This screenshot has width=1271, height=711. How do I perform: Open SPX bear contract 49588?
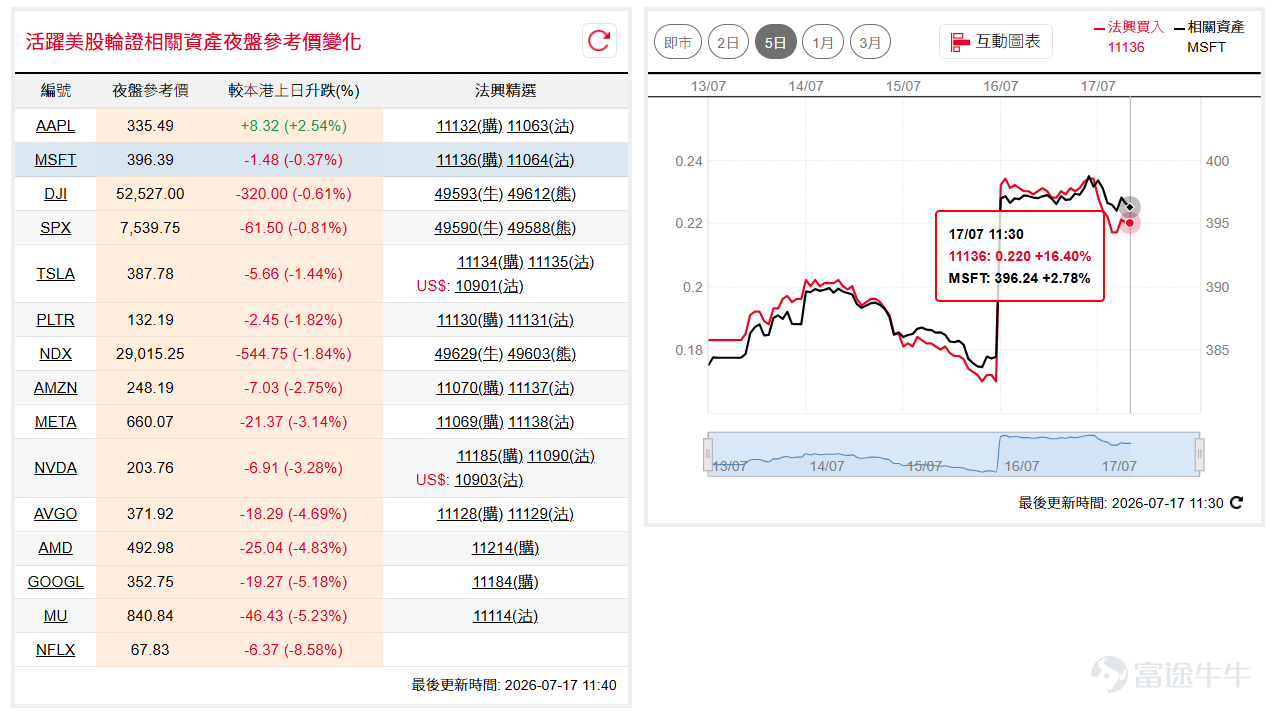pyautogui.click(x=542, y=228)
